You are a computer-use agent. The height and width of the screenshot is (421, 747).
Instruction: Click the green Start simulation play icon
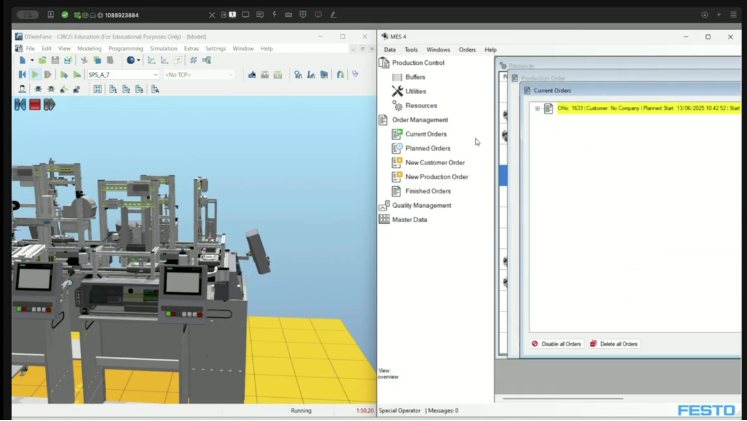(35, 74)
